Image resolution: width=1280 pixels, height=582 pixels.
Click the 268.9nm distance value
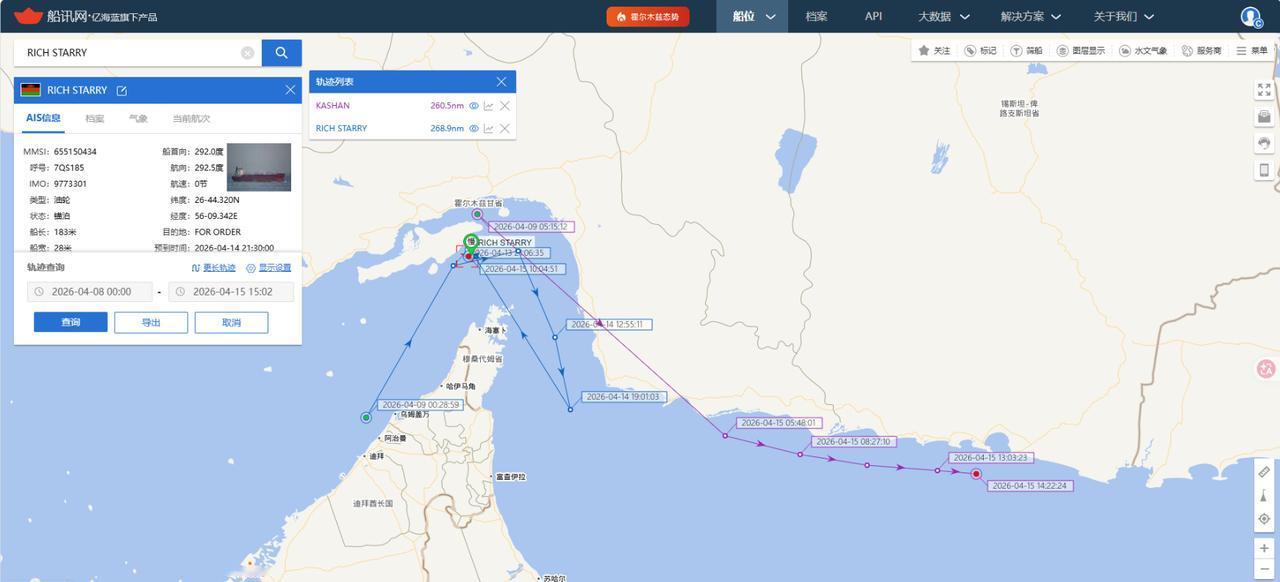pyautogui.click(x=447, y=128)
